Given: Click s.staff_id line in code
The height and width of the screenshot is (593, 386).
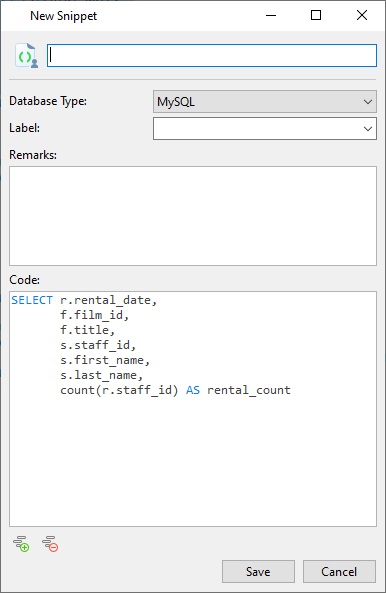Looking at the screenshot, I should (x=98, y=345).
